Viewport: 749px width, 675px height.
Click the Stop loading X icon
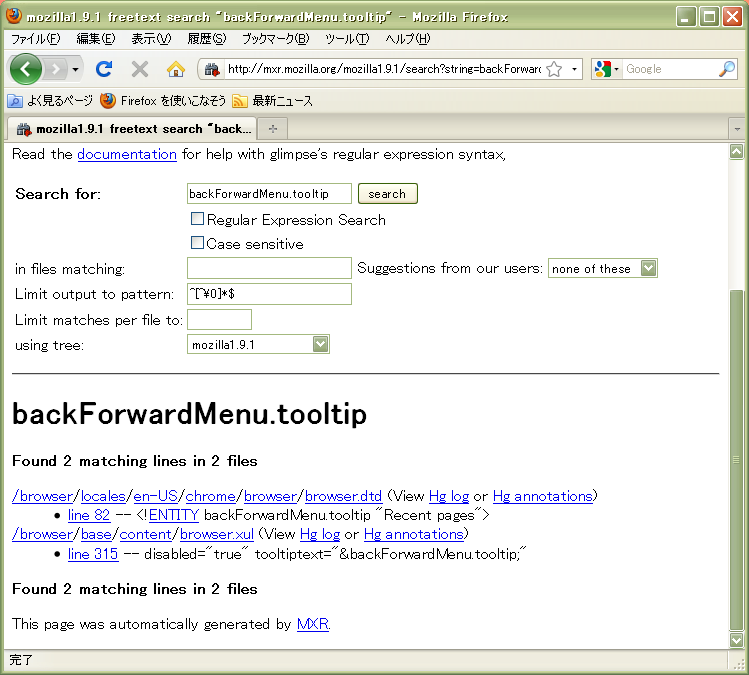(139, 69)
